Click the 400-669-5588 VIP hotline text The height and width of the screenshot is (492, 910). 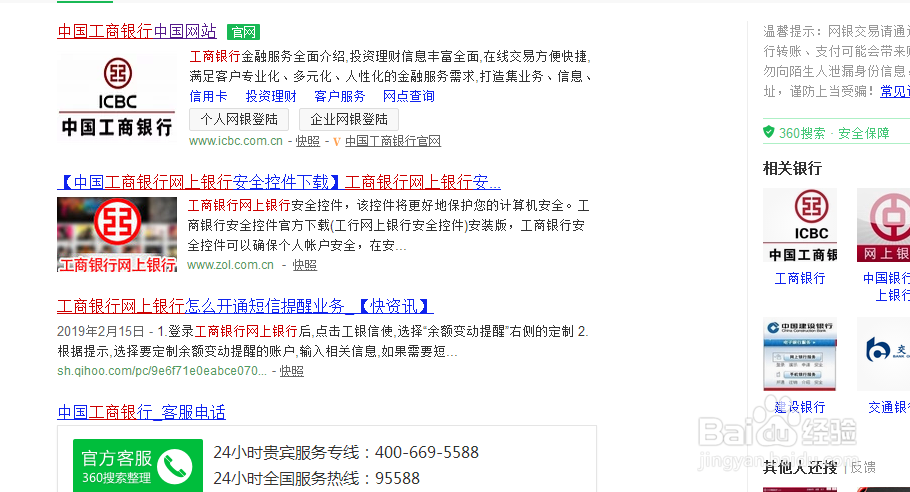point(427,453)
